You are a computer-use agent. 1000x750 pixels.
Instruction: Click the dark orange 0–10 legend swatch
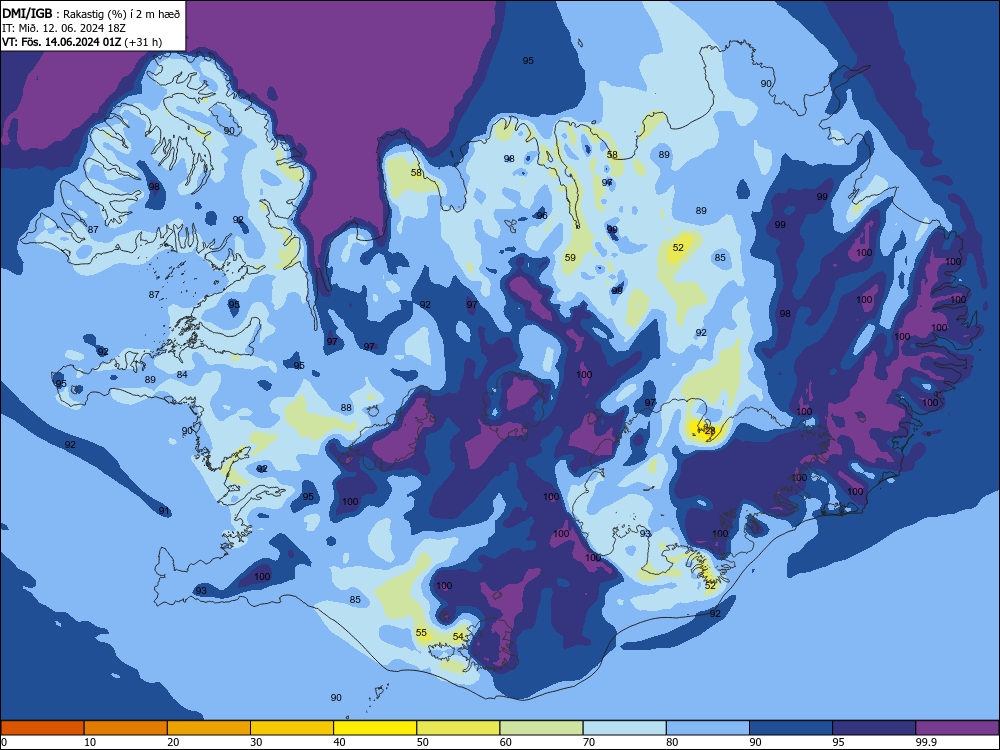(x=42, y=728)
